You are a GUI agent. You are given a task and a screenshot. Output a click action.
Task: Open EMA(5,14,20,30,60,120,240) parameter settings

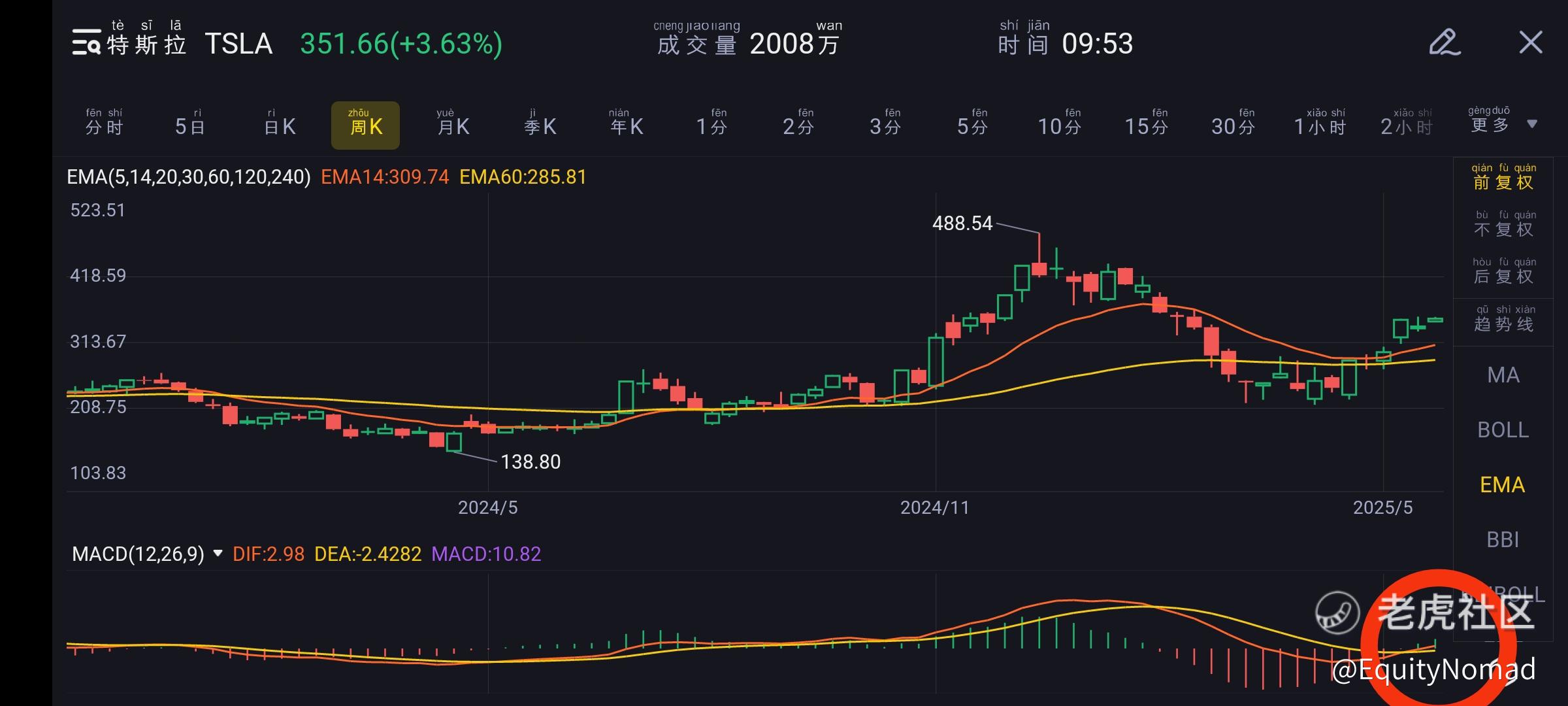(x=189, y=177)
